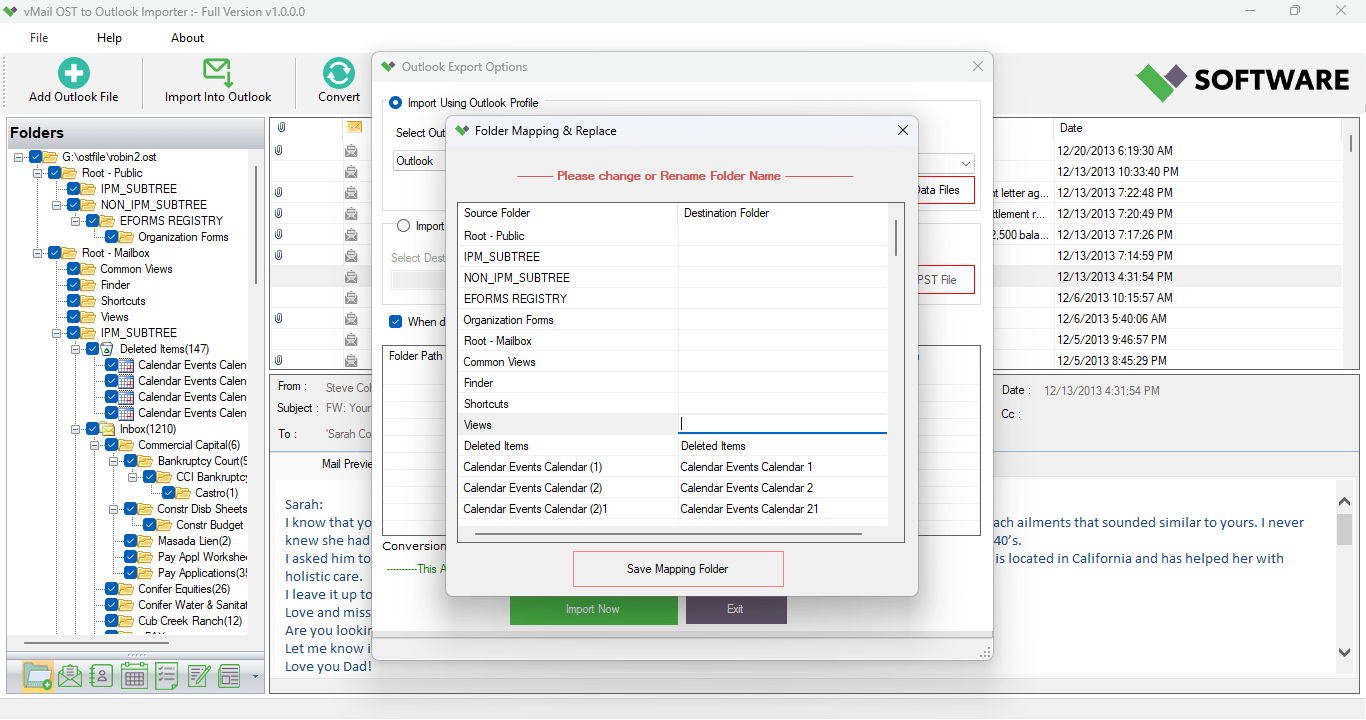Toggle the 'When d...' checkbox in export options
Screen dimensions: 1366x720
[396, 322]
